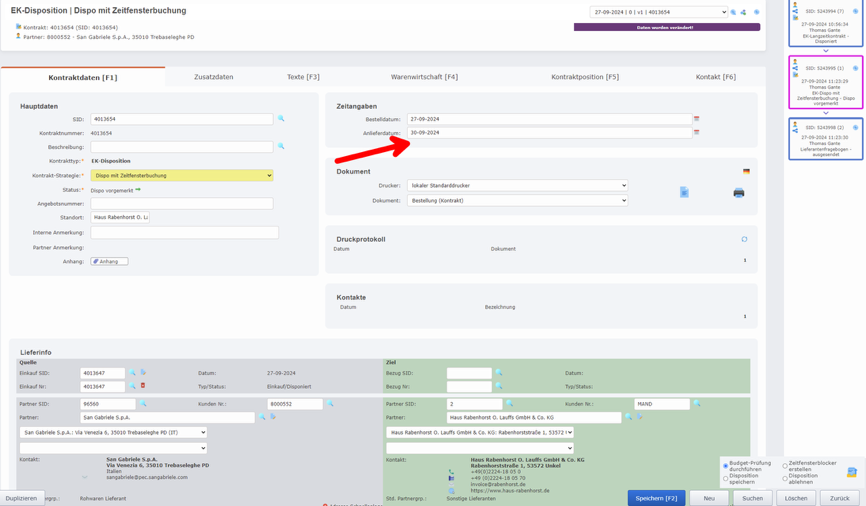Viewport: 866px width, 506px height.
Task: Open calendar picker for Bestelldatum
Action: click(x=697, y=119)
